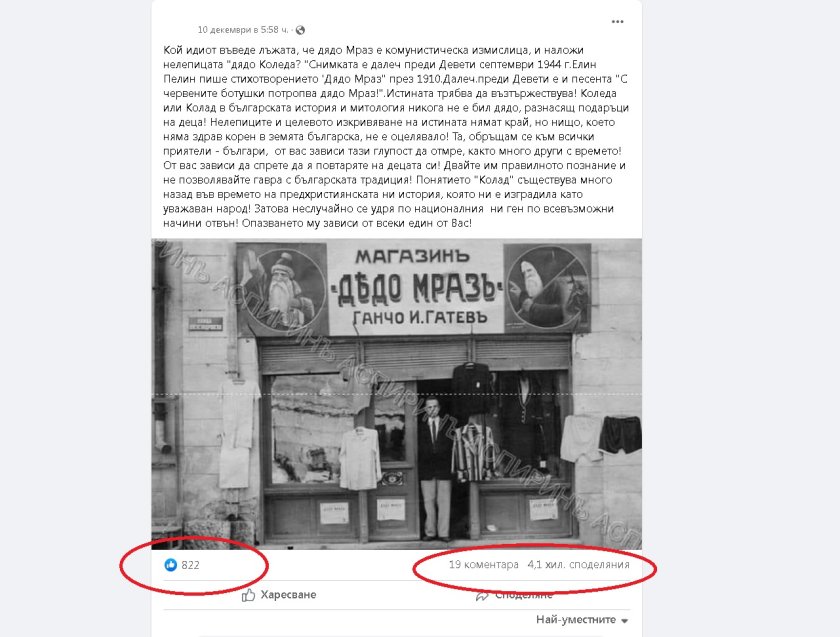Click the right Santa portrait on sign
The width and height of the screenshot is (840, 637).
548,286
